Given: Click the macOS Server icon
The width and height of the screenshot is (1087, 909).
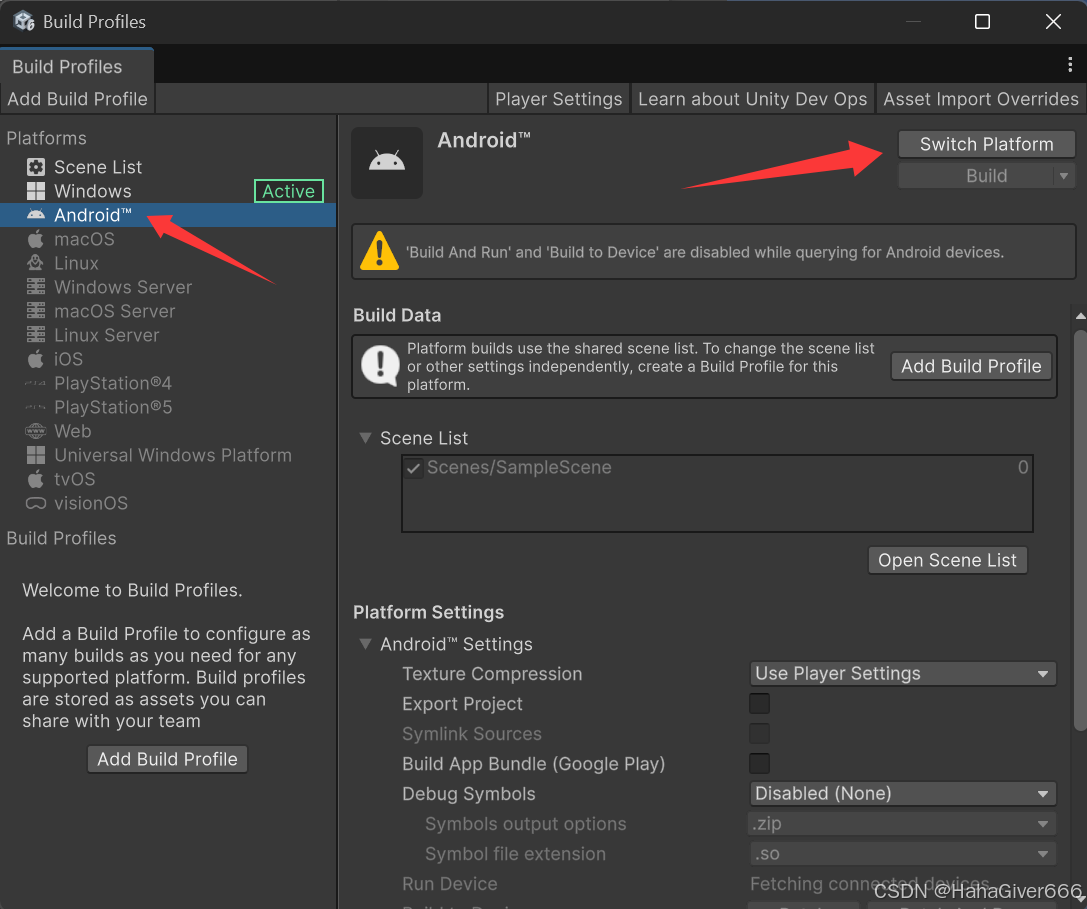Looking at the screenshot, I should (36, 311).
